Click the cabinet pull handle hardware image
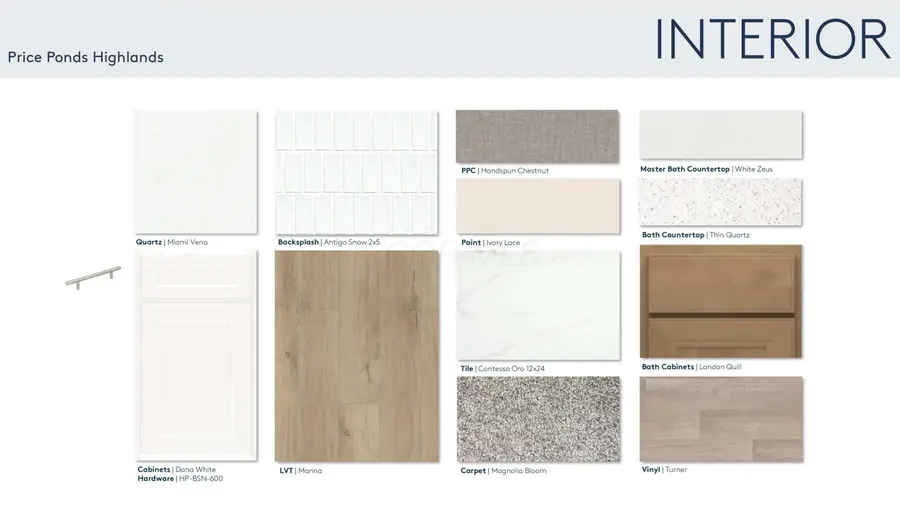Image resolution: width=900 pixels, height=506 pixels. click(93, 277)
